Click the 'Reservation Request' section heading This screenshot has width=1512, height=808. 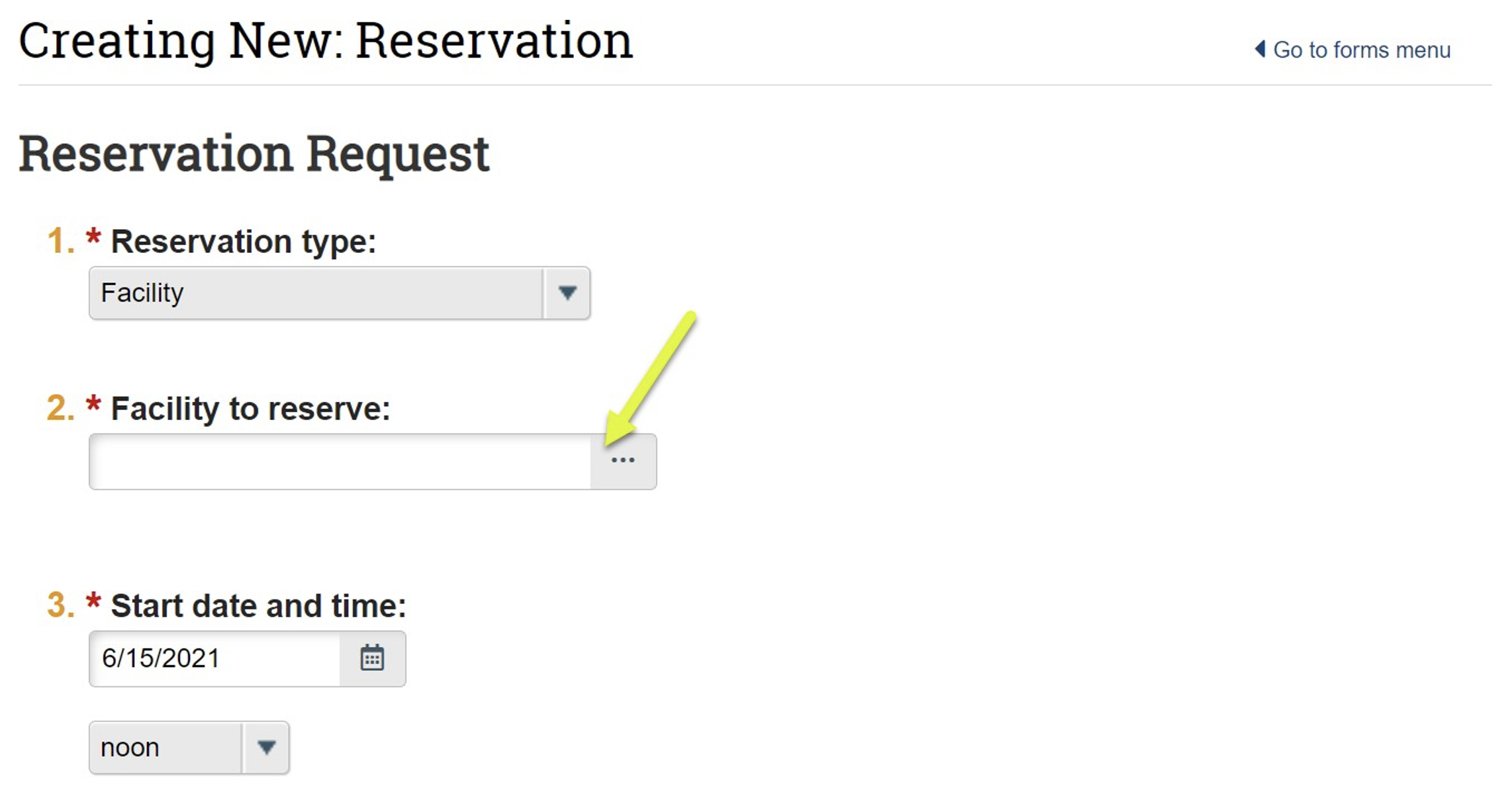(254, 154)
